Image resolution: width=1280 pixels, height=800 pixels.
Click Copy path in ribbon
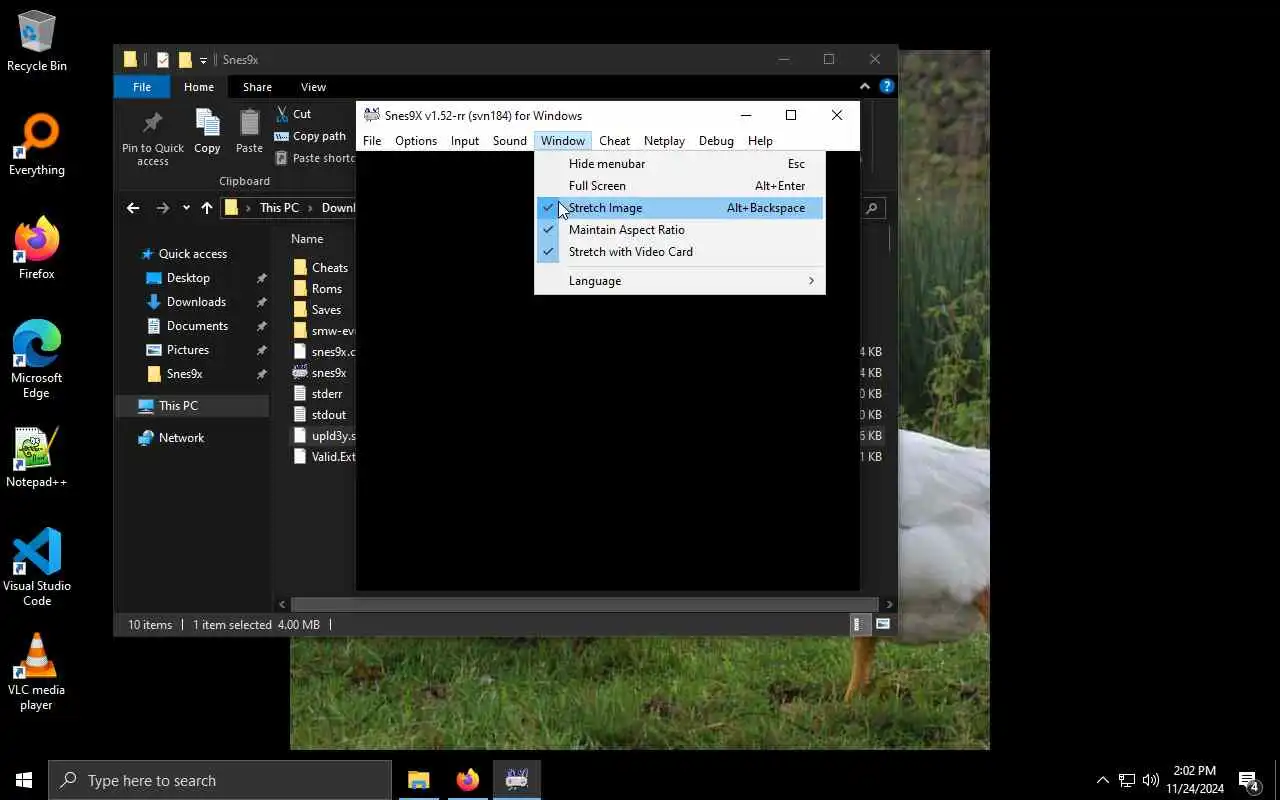(x=310, y=136)
